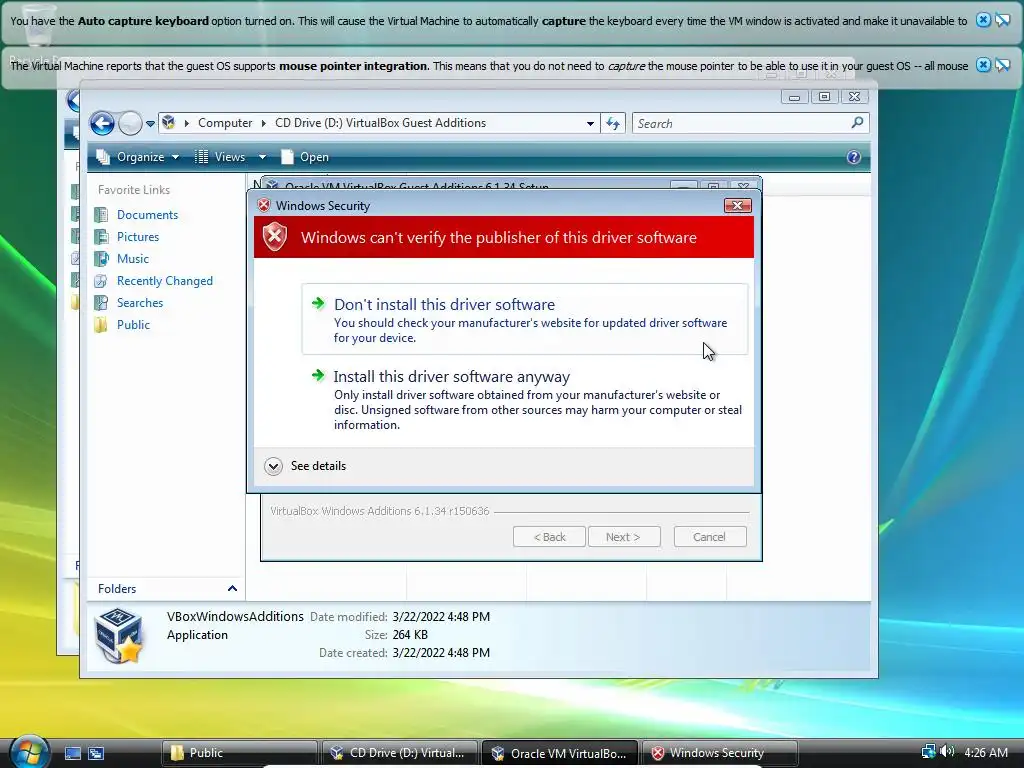Switch to CD Drive (D:) taskbar window
Viewport: 1024px width, 768px height.
click(400, 753)
